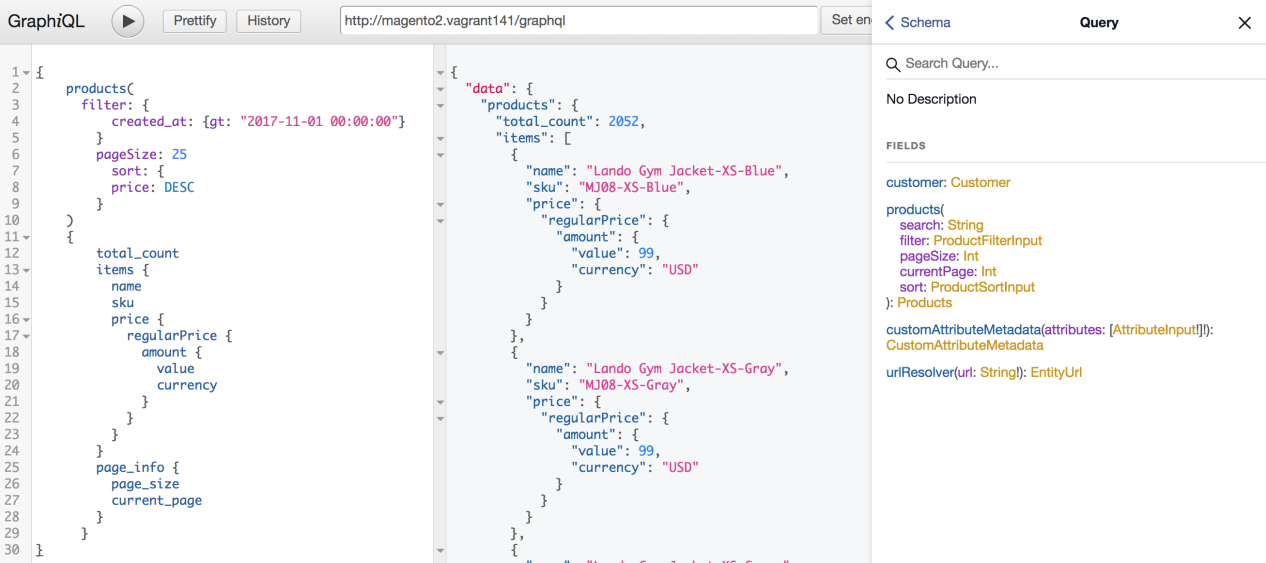Click sku value "MJ08-XS-Gray"
The image size is (1266, 563).
[631, 385]
